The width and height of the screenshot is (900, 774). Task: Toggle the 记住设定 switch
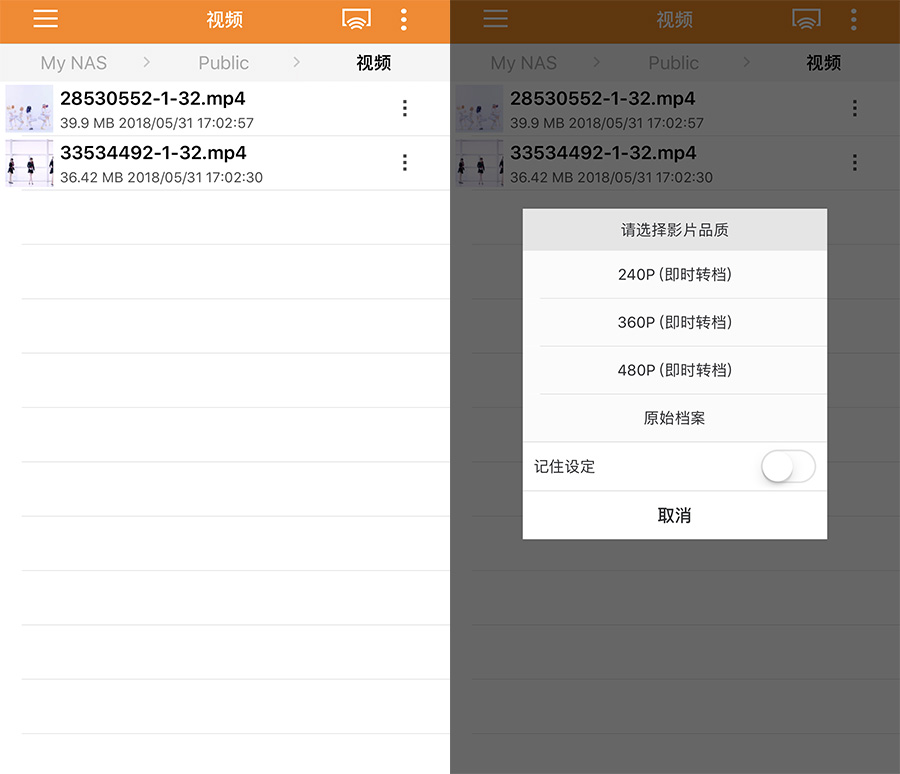click(x=788, y=467)
